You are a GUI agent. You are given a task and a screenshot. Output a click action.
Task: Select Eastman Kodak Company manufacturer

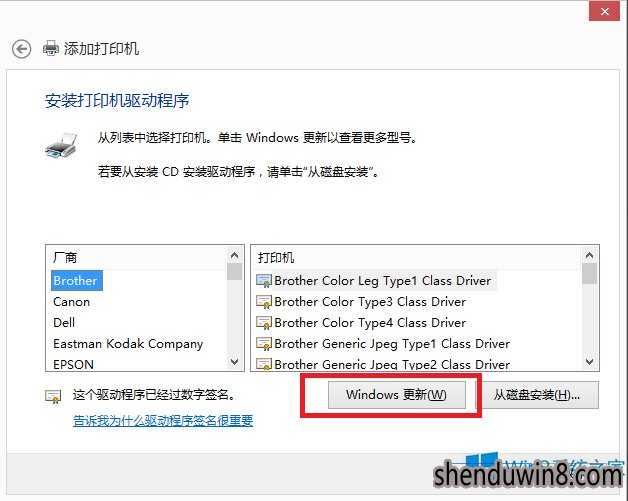128,344
